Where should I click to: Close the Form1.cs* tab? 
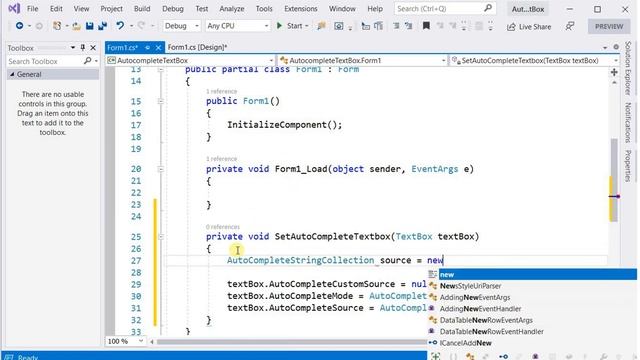[x=158, y=48]
